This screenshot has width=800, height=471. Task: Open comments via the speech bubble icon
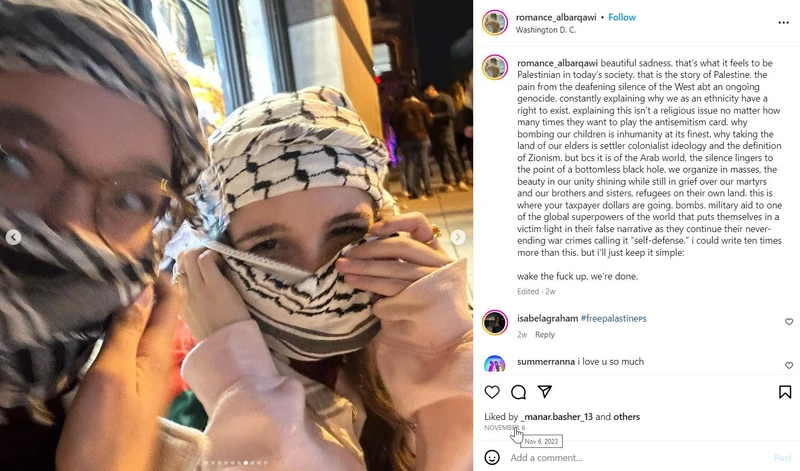[x=518, y=392]
